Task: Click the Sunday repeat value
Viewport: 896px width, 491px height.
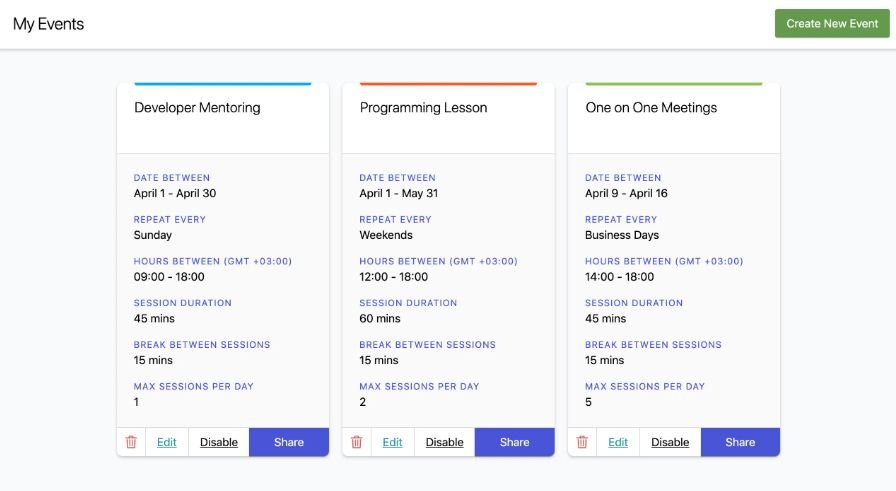Action: coord(153,235)
